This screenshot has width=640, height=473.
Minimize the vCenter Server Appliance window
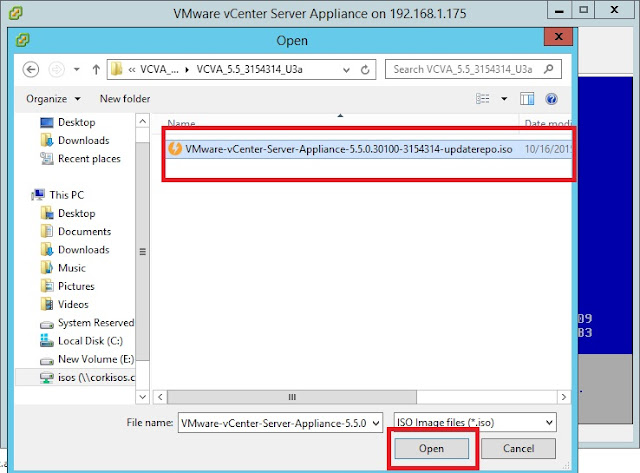coord(560,10)
